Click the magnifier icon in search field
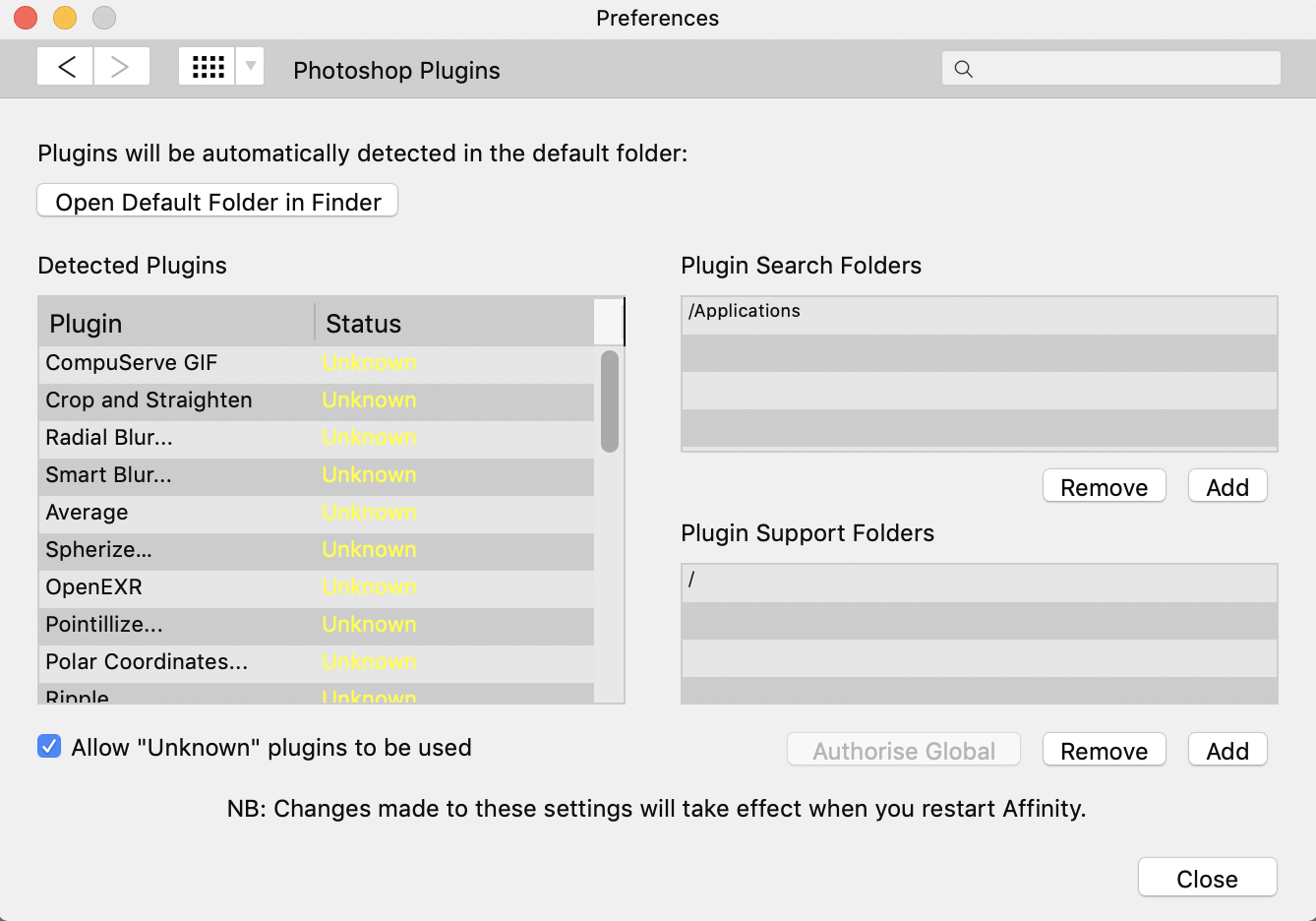1316x921 pixels. (964, 69)
